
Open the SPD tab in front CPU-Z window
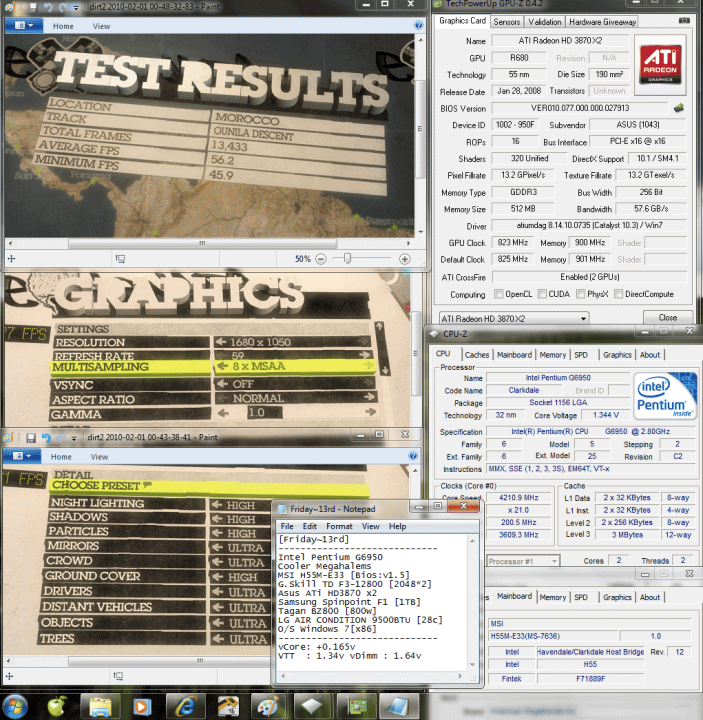[581, 354]
